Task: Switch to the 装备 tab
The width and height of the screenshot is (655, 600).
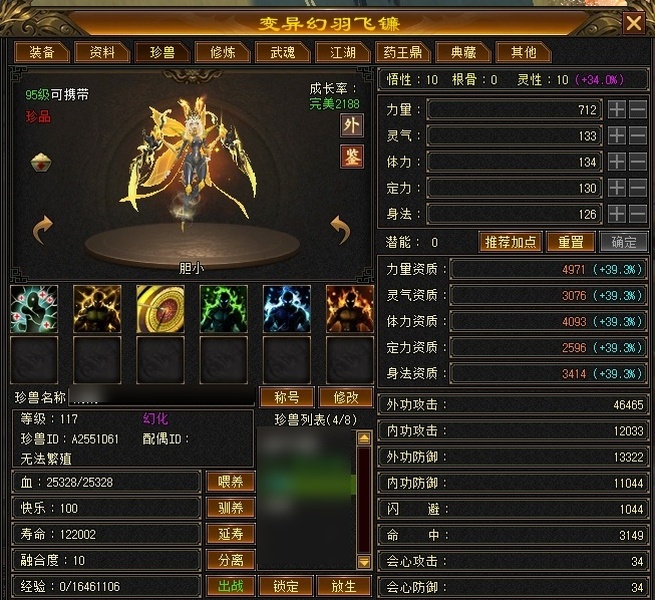Action: point(41,52)
